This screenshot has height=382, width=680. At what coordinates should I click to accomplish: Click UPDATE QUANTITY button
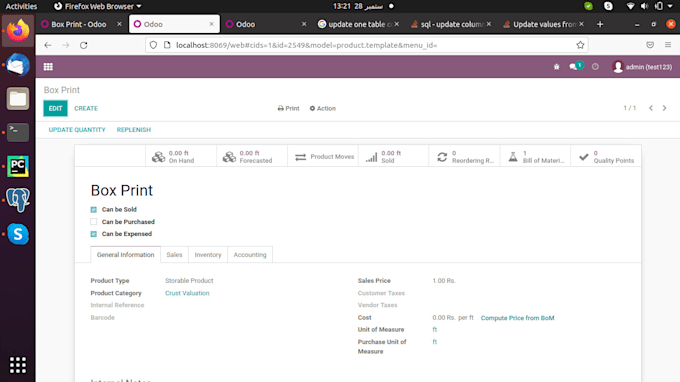tap(77, 130)
